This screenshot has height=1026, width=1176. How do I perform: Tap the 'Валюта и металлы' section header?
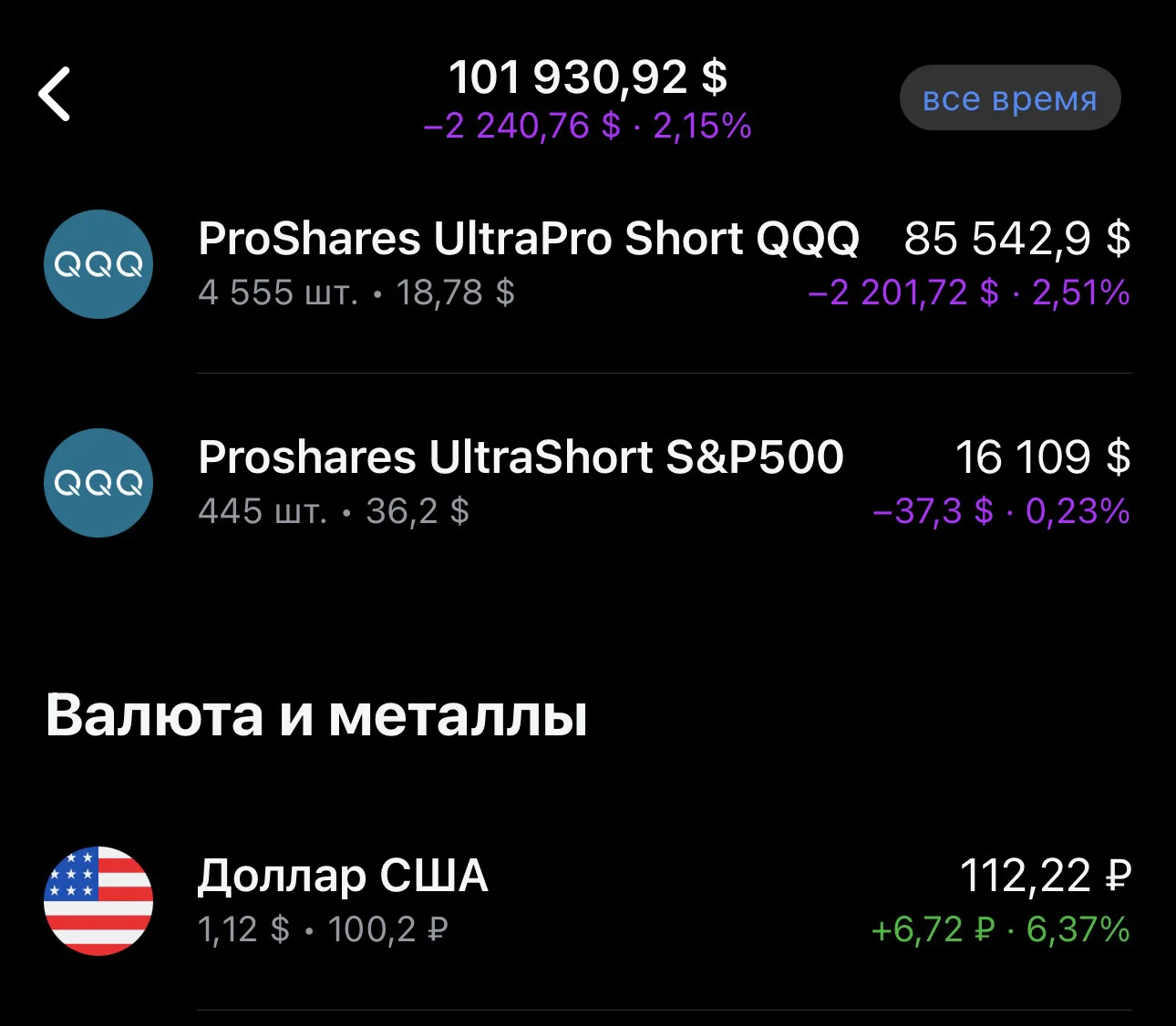point(316,715)
